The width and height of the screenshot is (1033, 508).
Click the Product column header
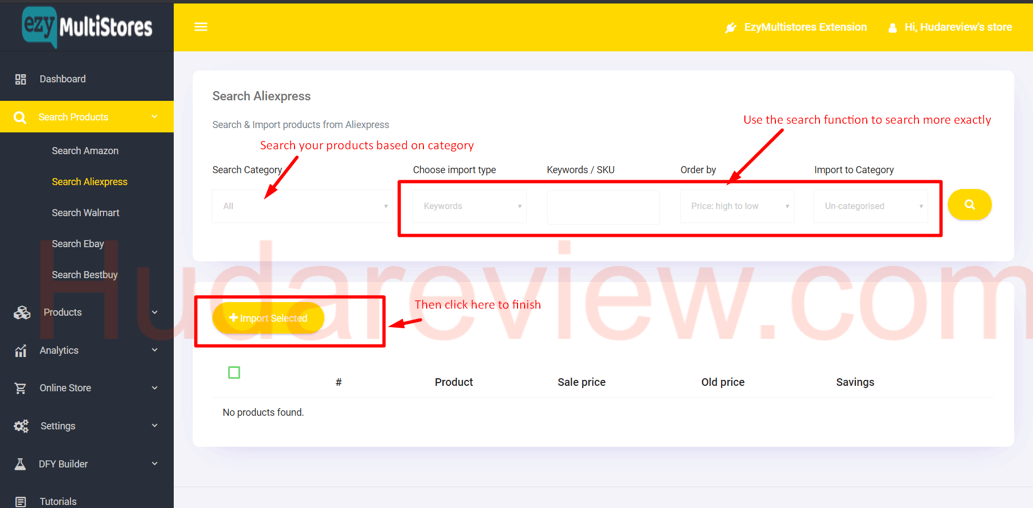(x=454, y=382)
